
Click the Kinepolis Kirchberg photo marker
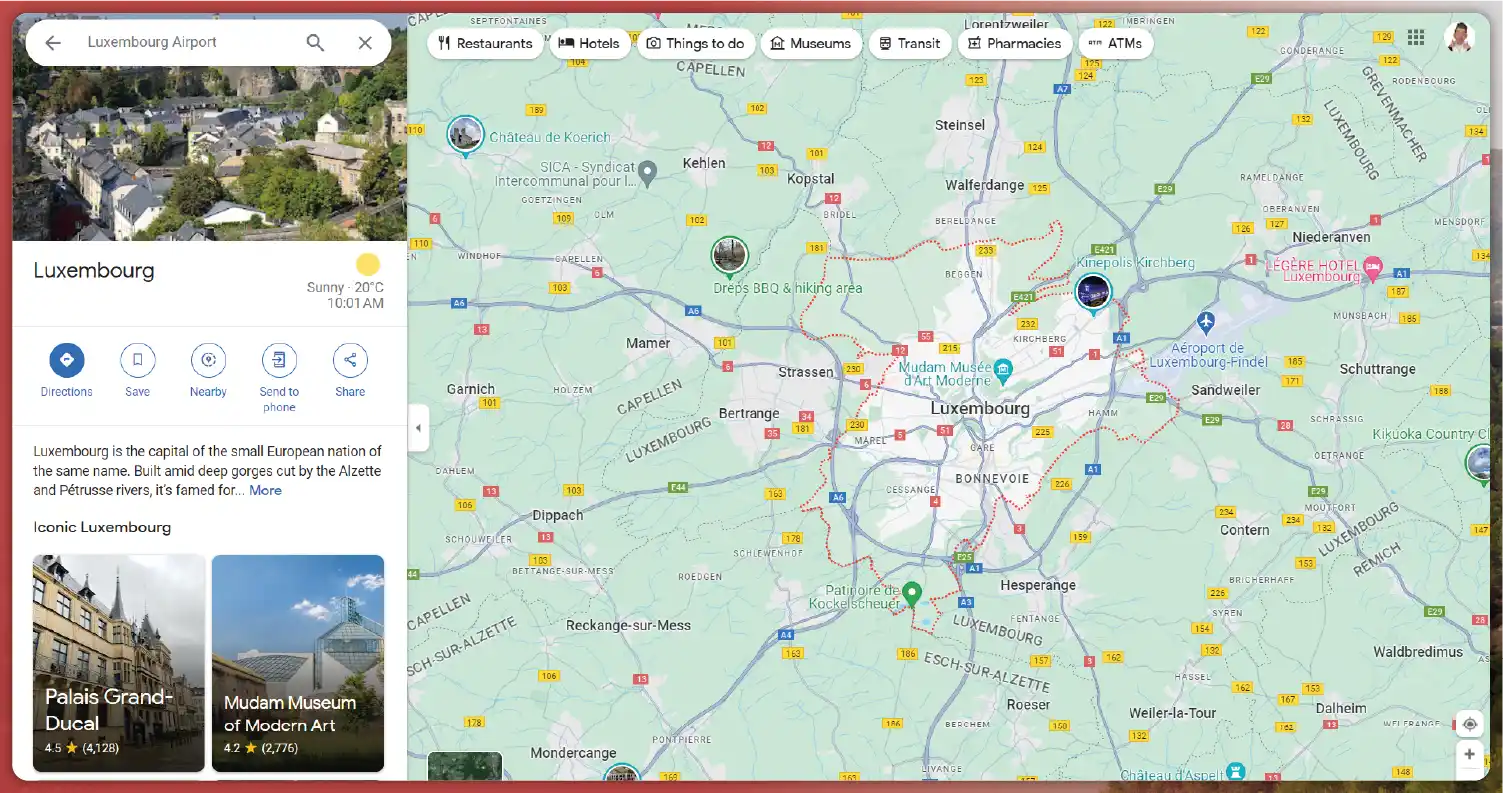[1093, 294]
